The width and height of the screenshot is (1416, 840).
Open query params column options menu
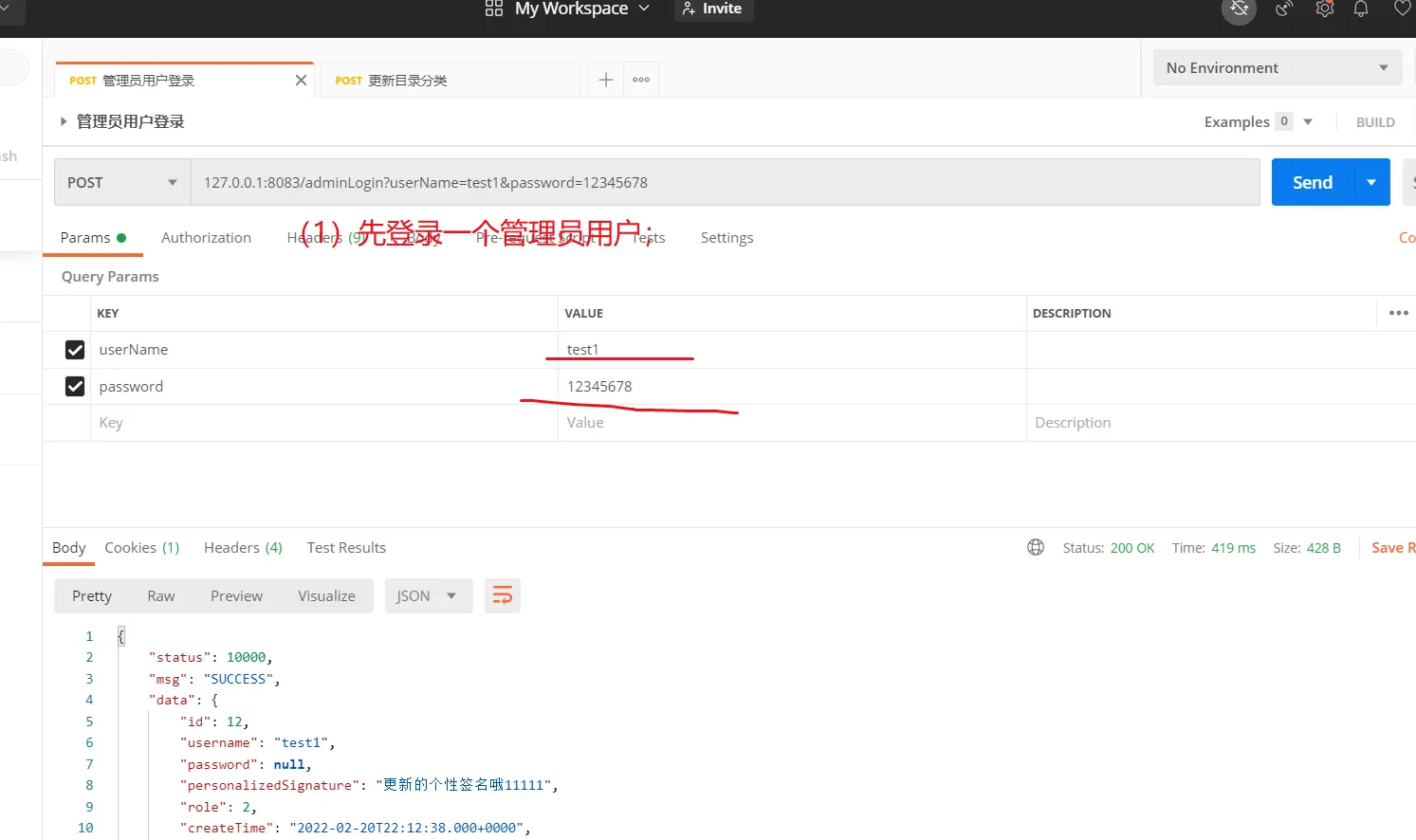click(1398, 313)
